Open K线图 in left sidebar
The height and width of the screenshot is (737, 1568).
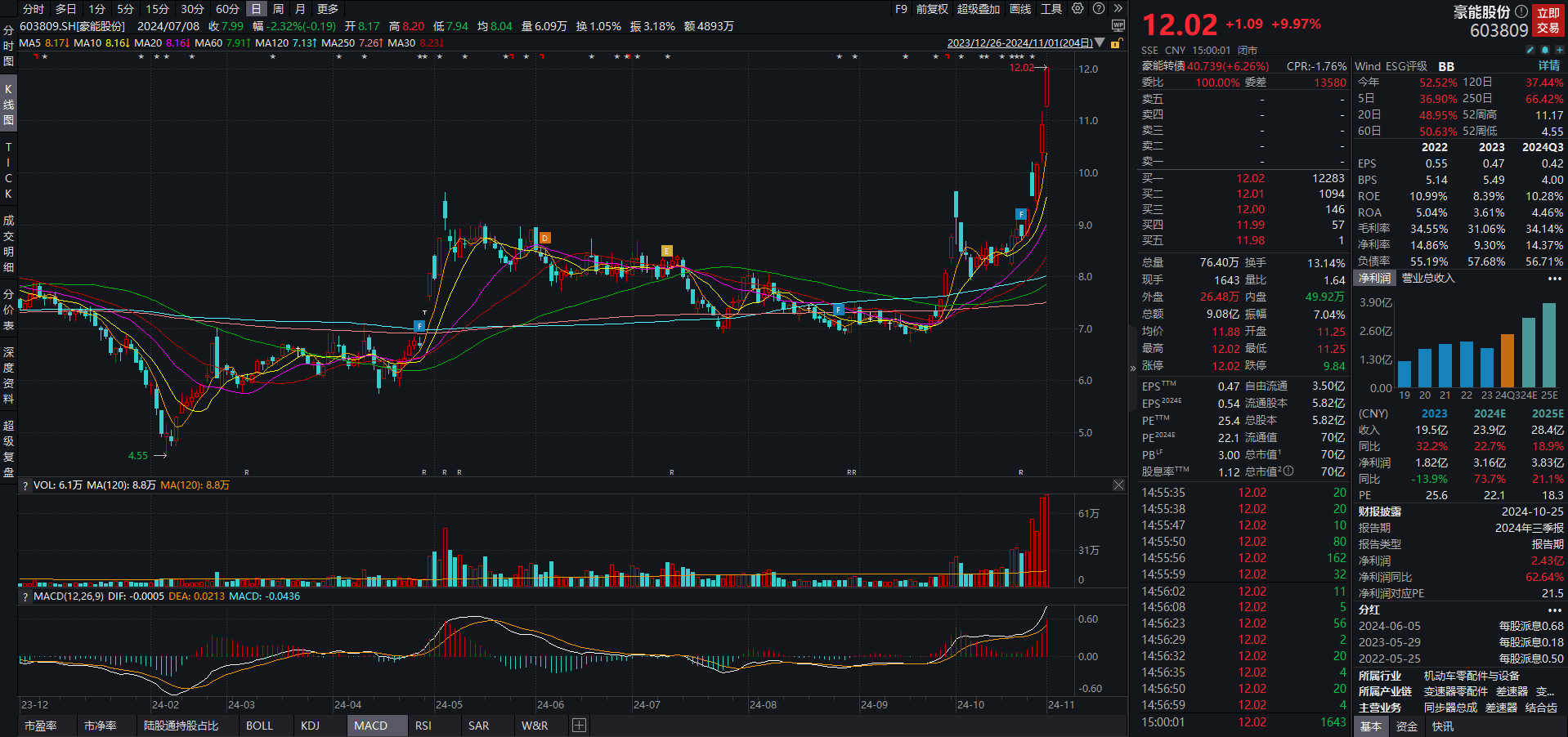(8, 105)
